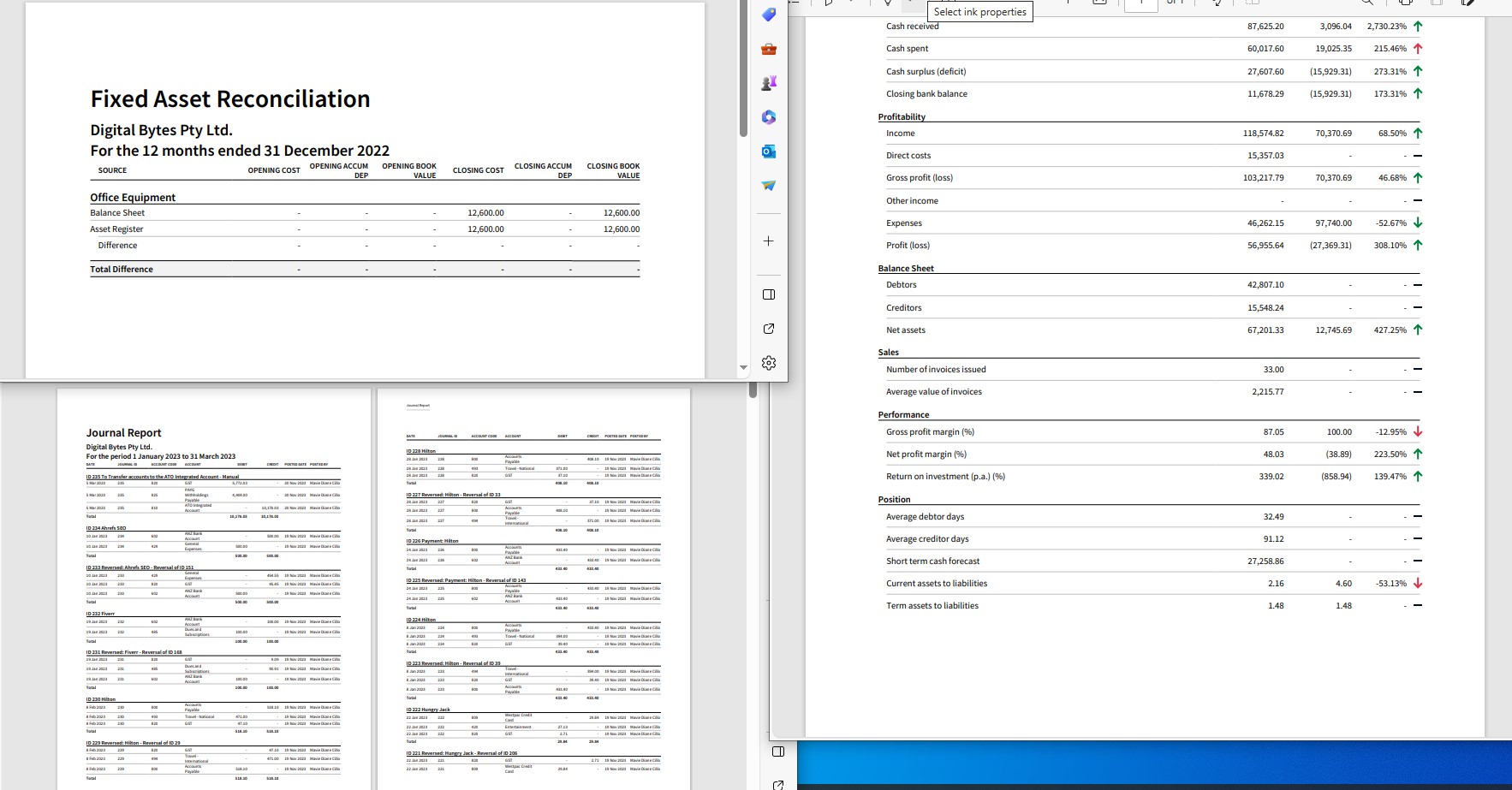Click the "Closing bank balance" row label
This screenshot has height=790, width=1512.
tap(927, 94)
